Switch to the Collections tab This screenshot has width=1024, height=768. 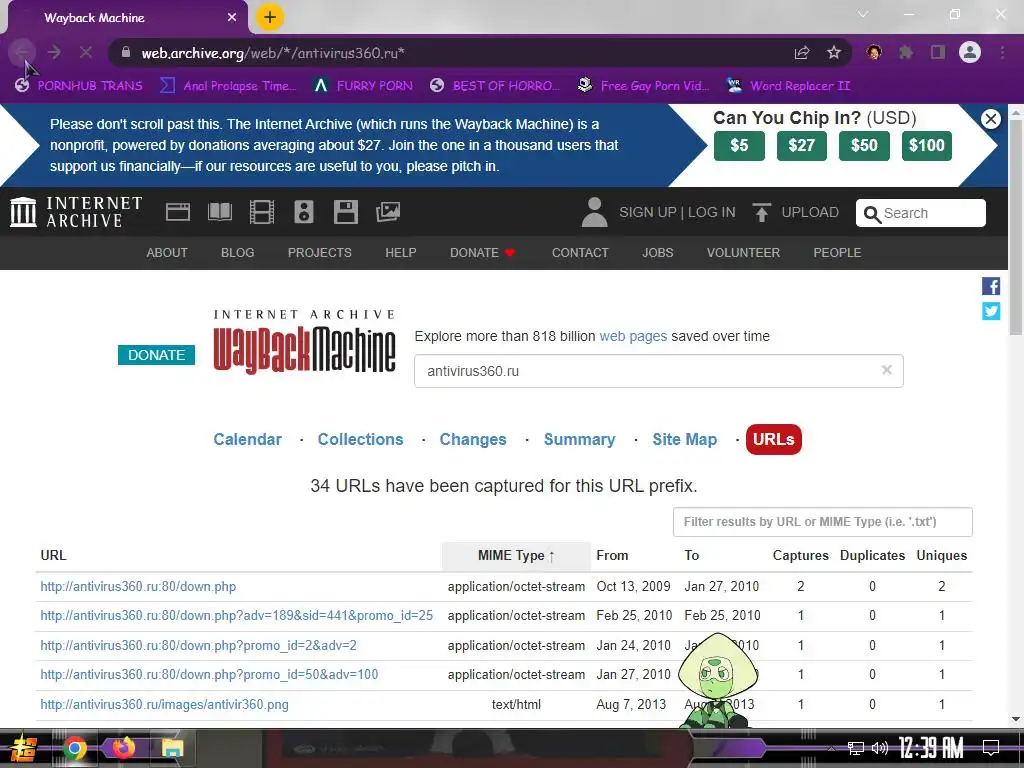click(x=360, y=440)
